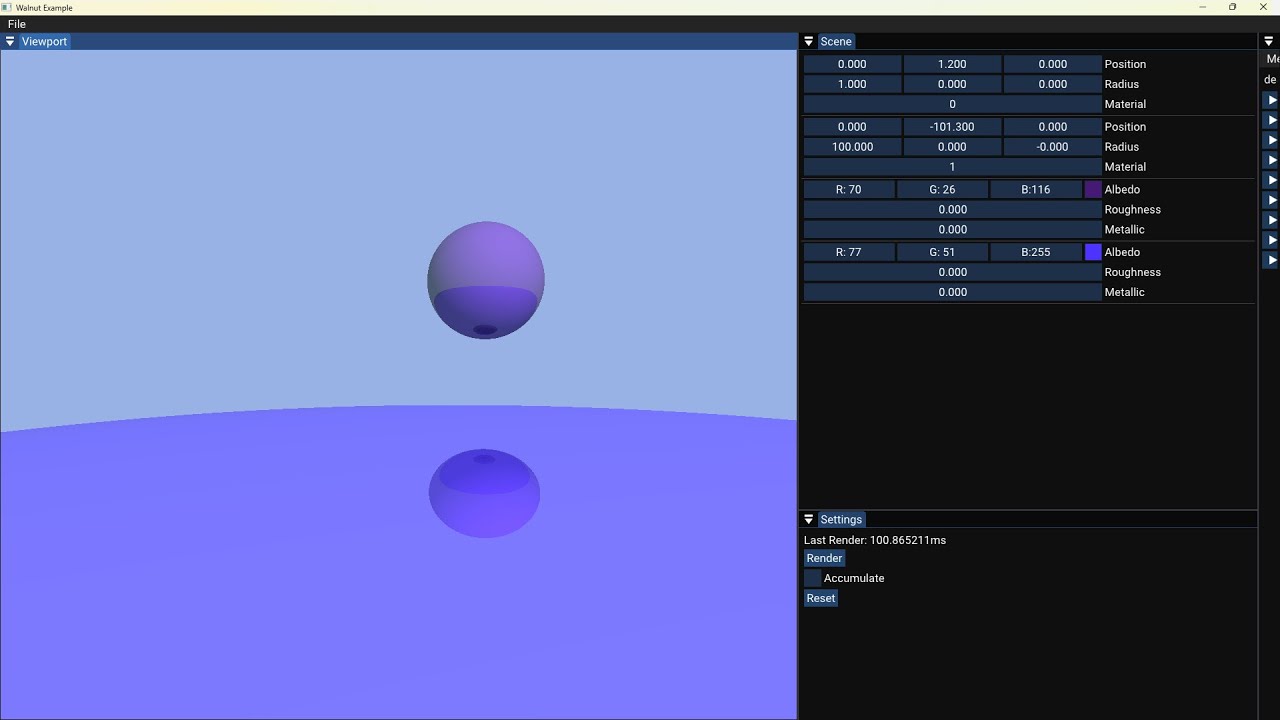Select Roughness slider under the R: 70 albedo
The image size is (1280, 720).
[952, 210]
